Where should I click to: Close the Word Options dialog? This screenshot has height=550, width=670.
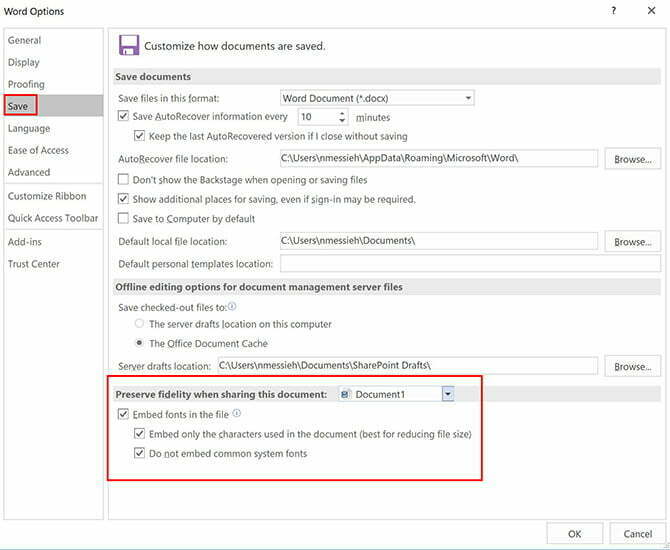[x=651, y=11]
